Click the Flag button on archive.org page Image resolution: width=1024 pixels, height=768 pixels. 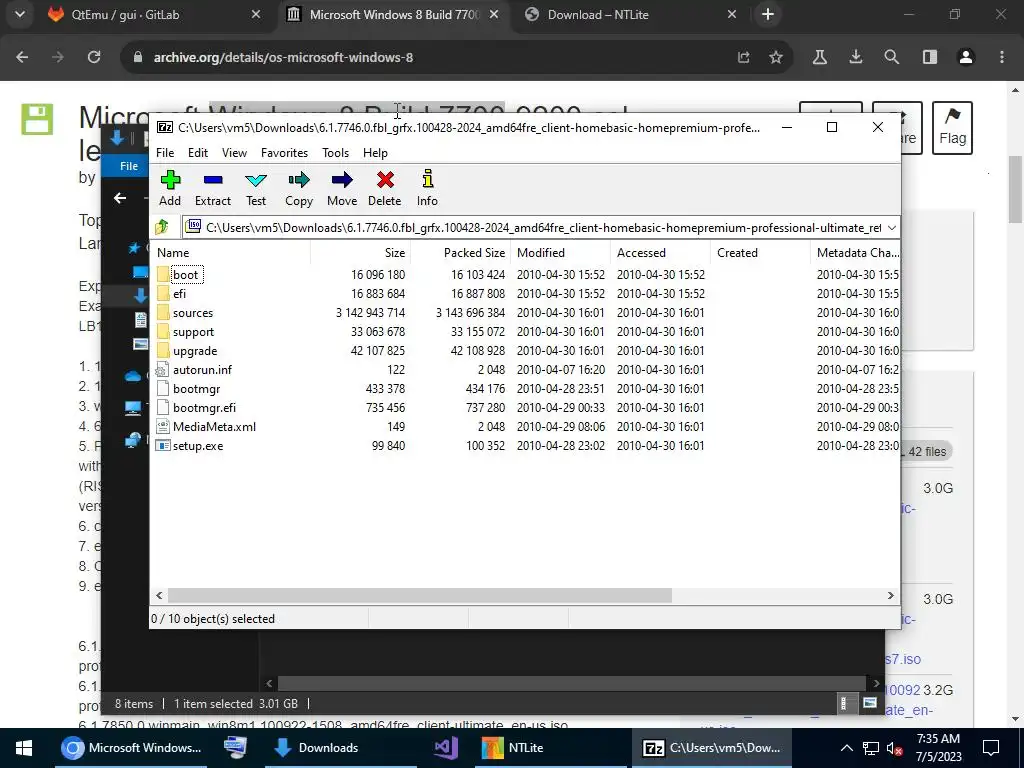point(952,128)
